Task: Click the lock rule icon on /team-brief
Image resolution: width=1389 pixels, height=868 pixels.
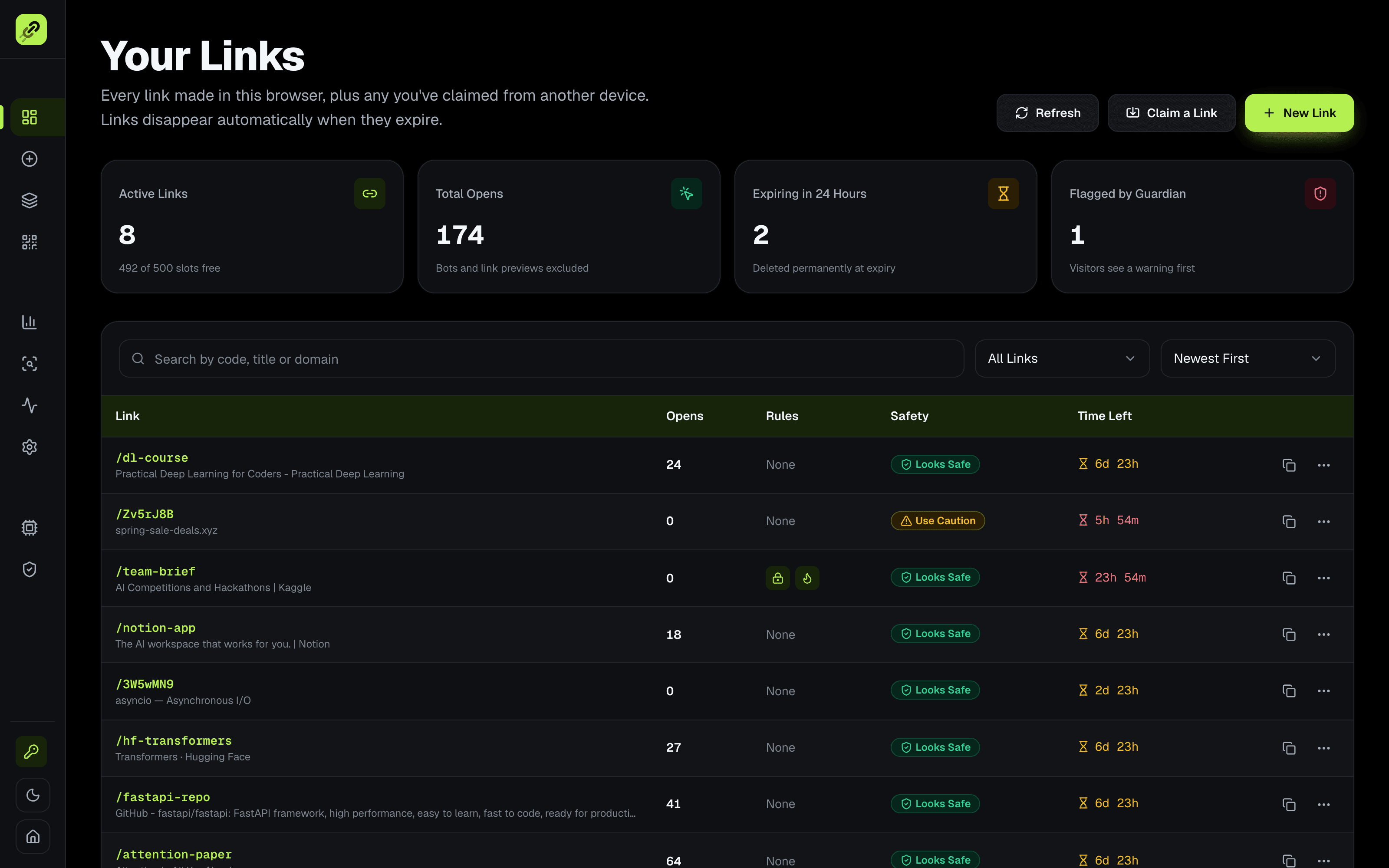Action: [778, 578]
